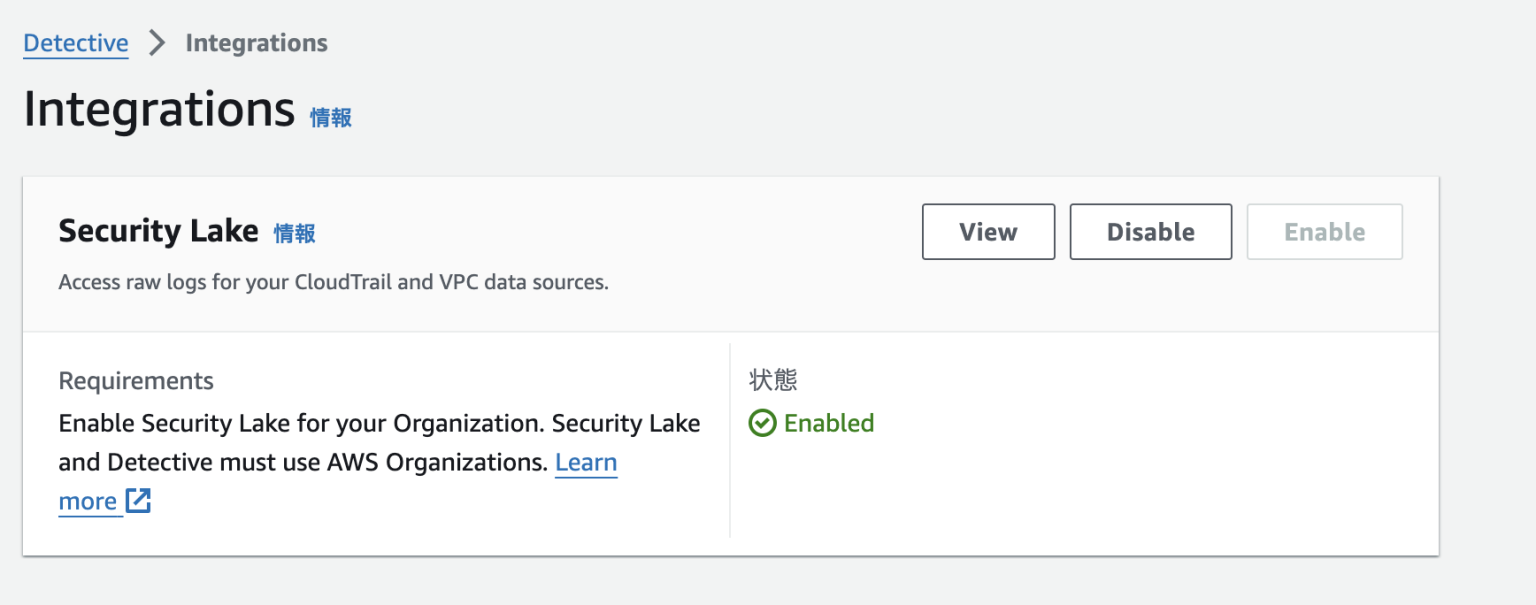Open the 情報 info link beside Integrations heading

(x=331, y=117)
